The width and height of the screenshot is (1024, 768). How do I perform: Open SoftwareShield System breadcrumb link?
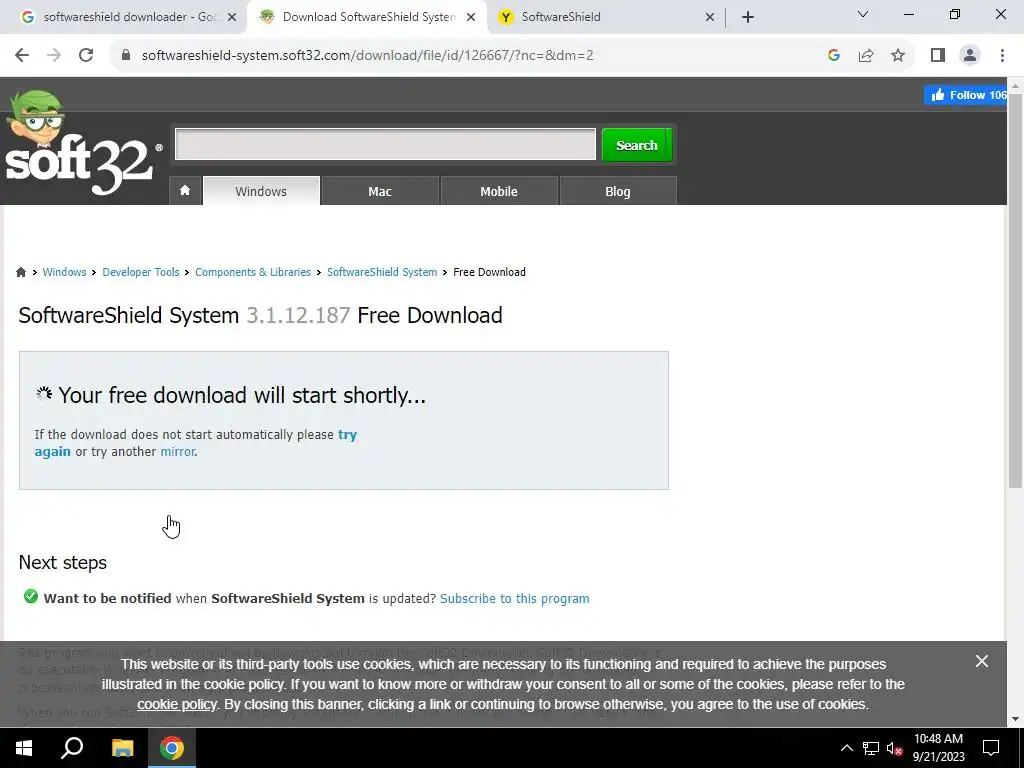coord(382,272)
